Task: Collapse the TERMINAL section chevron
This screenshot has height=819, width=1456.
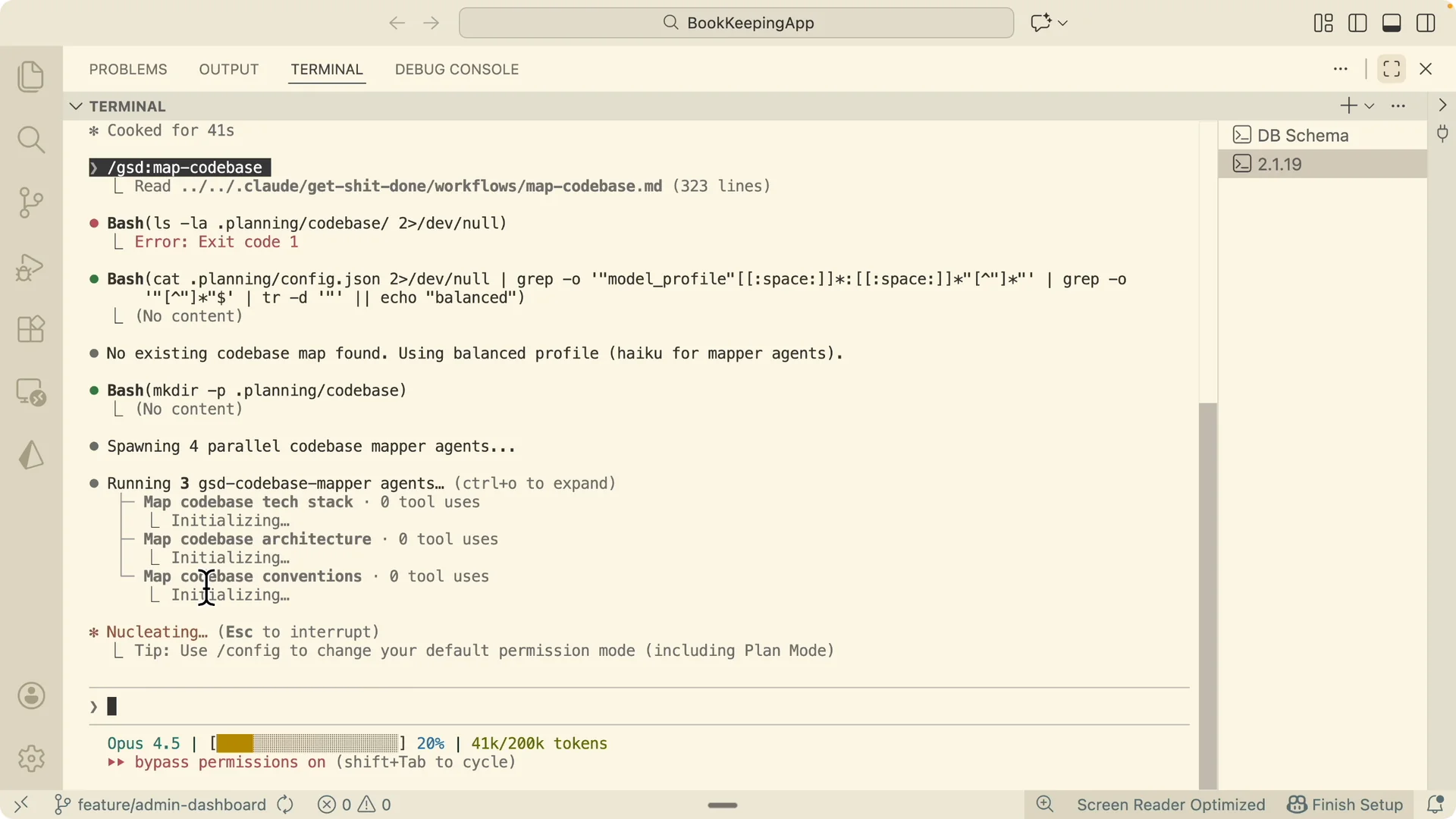Action: 76,106
